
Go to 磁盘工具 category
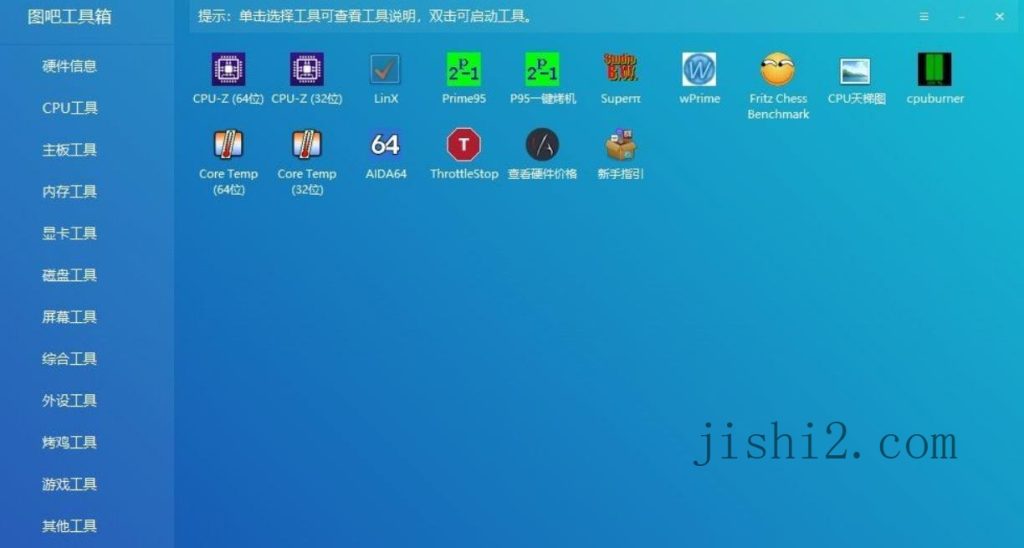click(x=70, y=275)
